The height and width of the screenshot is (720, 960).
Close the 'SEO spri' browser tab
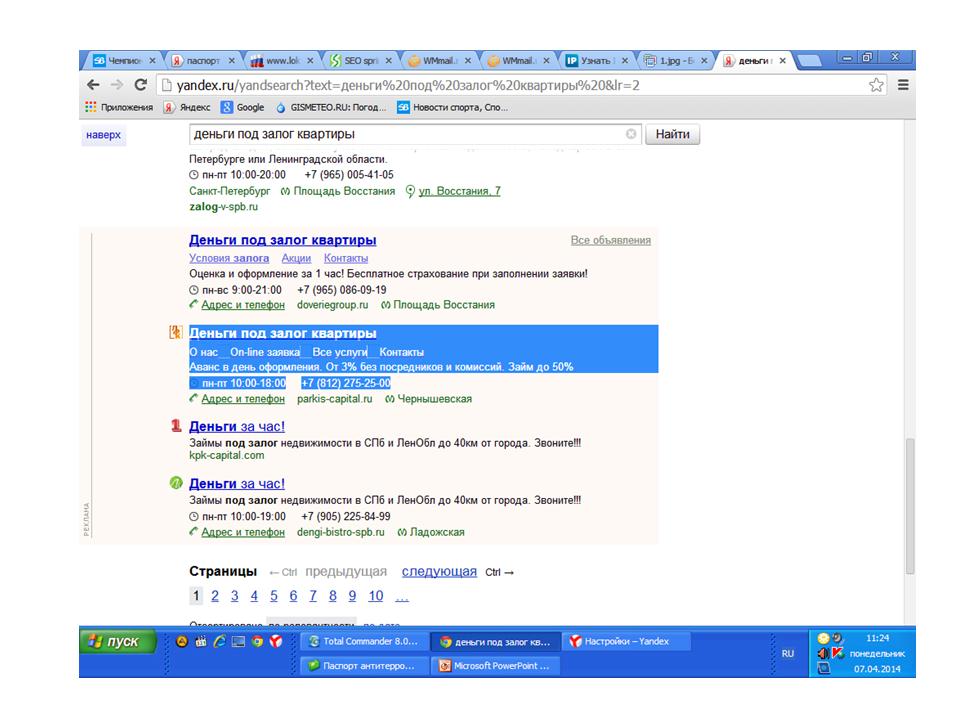(x=388, y=61)
